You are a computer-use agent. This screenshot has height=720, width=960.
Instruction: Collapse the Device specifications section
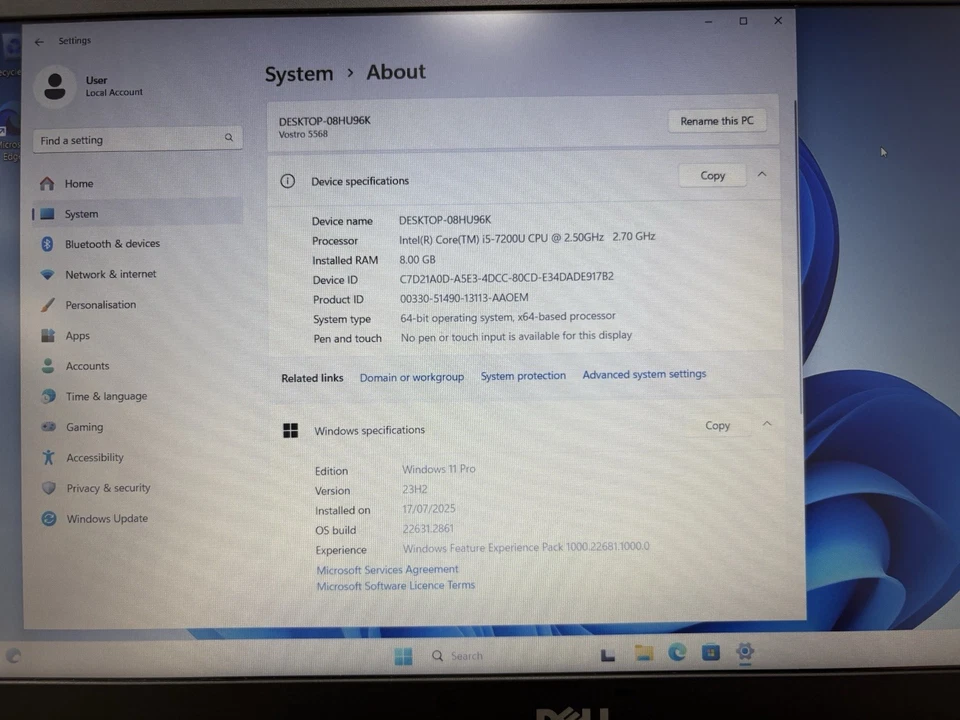click(762, 173)
